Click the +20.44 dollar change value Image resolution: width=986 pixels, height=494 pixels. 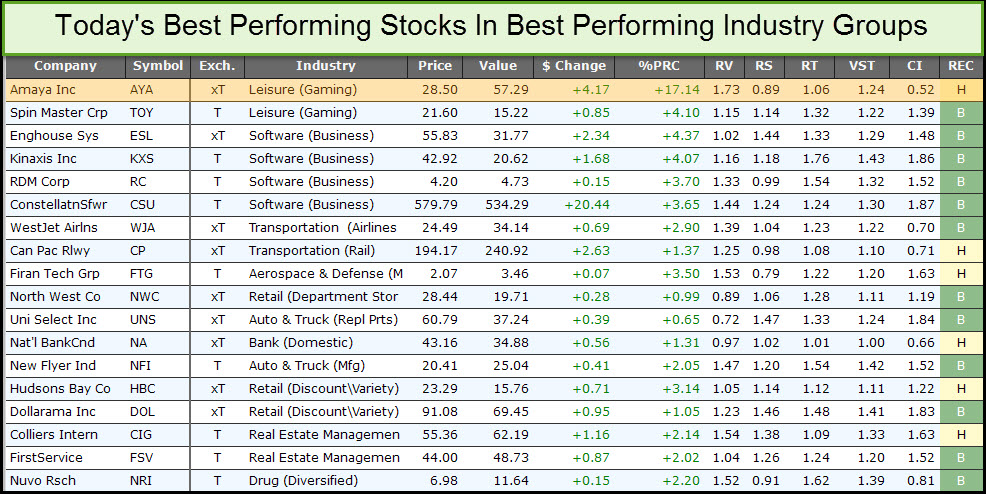pyautogui.click(x=587, y=205)
